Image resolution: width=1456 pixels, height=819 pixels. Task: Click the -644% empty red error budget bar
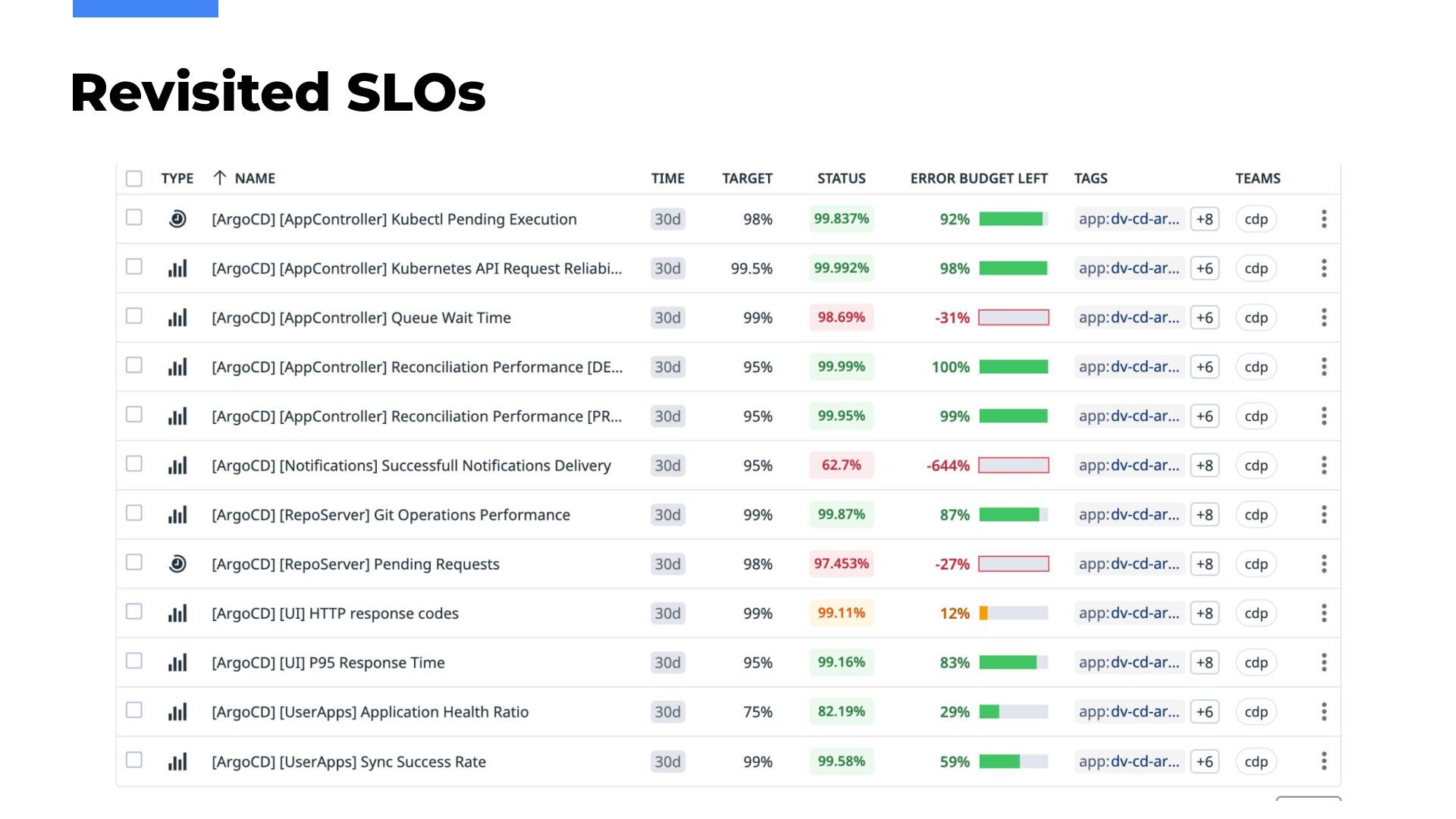click(x=1013, y=466)
